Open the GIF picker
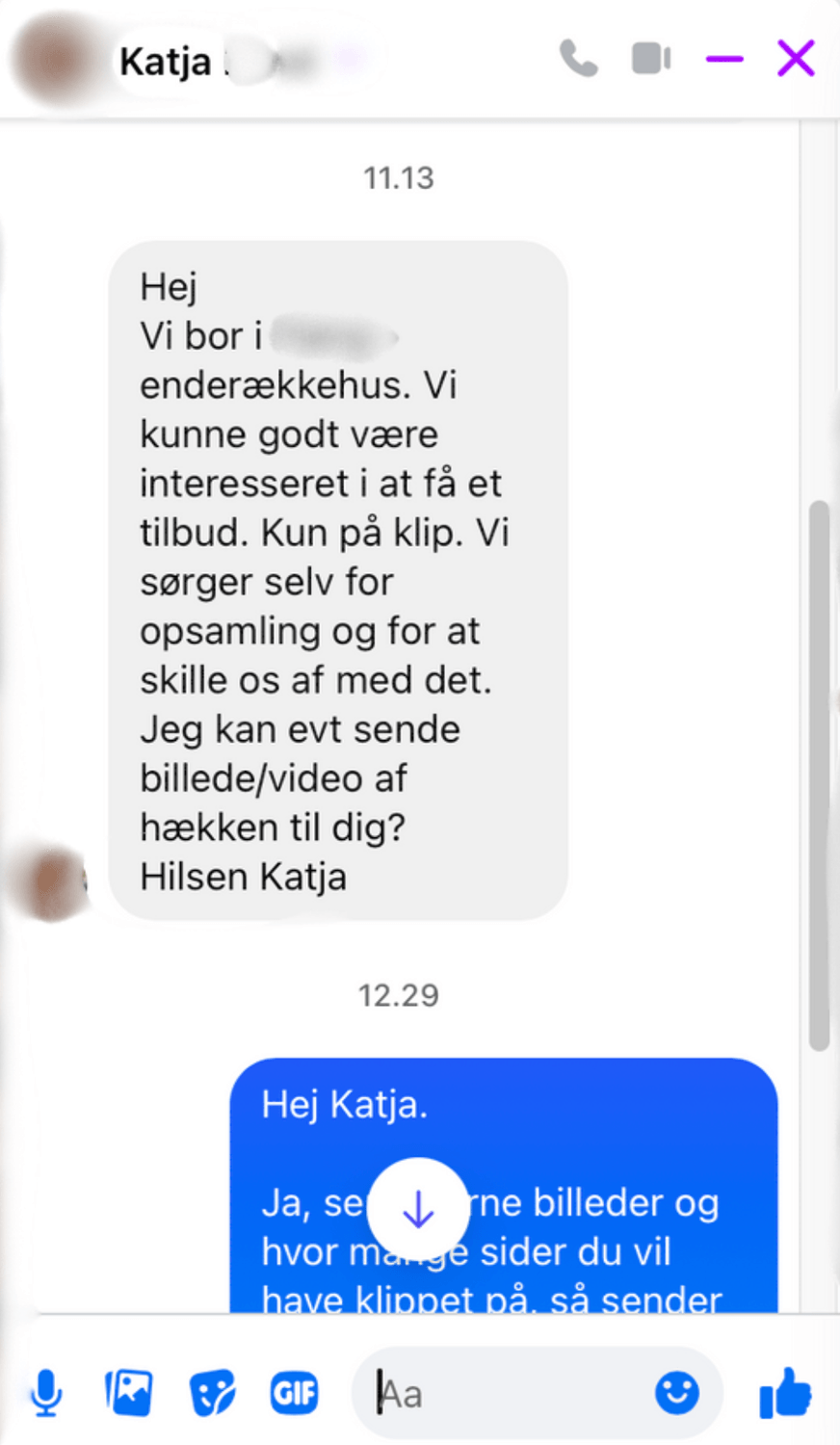This screenshot has height=1445, width=840. [x=294, y=1393]
